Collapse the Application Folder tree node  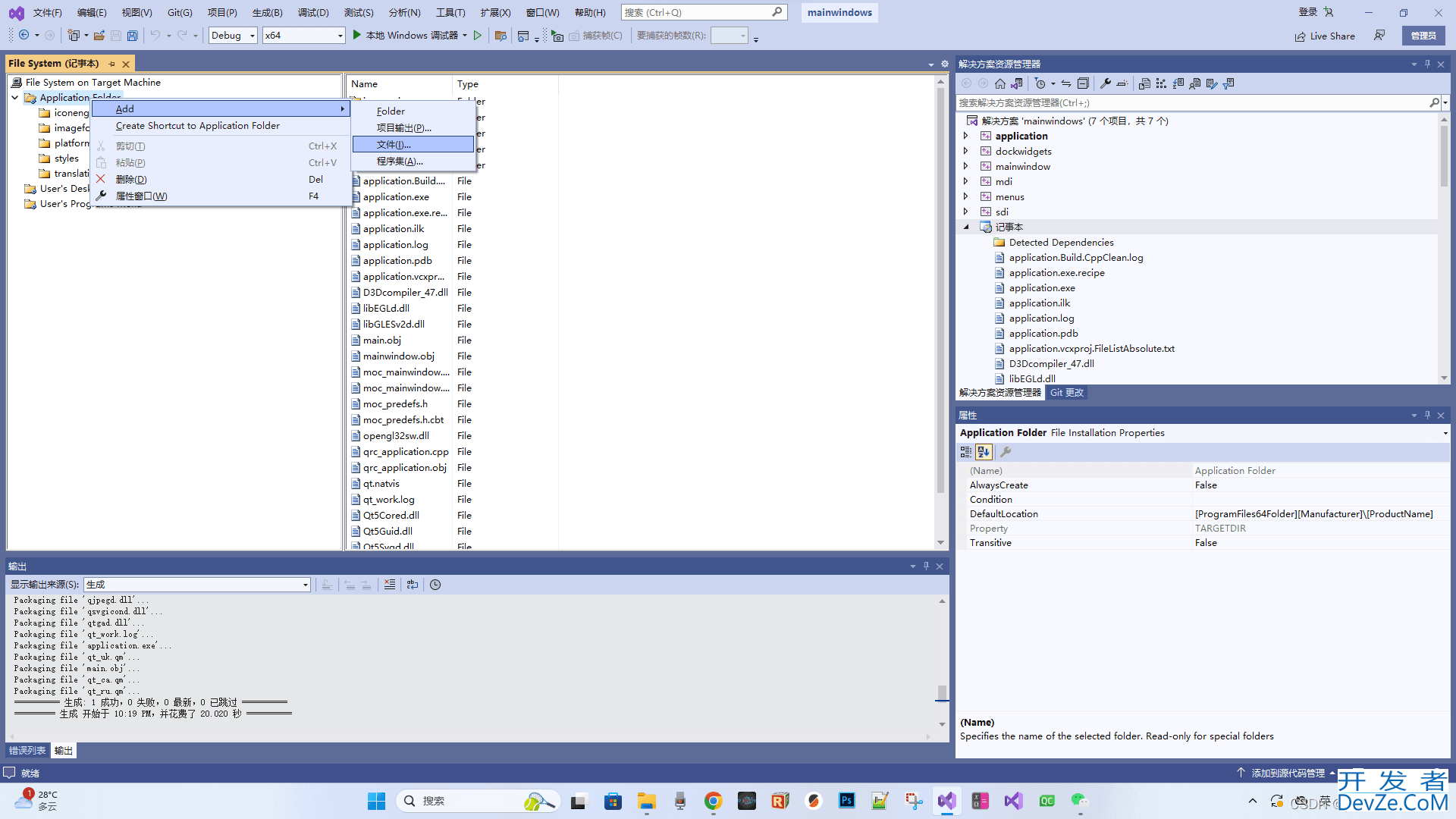pyautogui.click(x=14, y=98)
